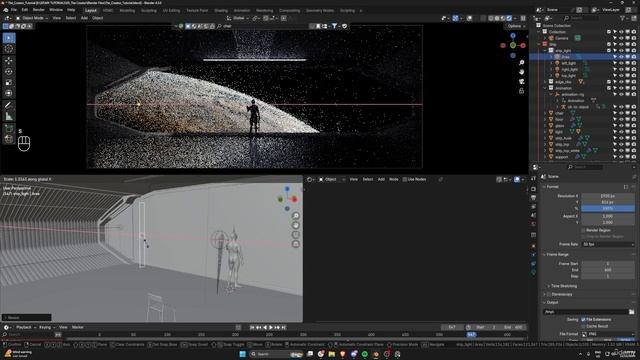The image size is (640, 360).
Task: Click the output folder browse icon
Action: [x=631, y=312]
